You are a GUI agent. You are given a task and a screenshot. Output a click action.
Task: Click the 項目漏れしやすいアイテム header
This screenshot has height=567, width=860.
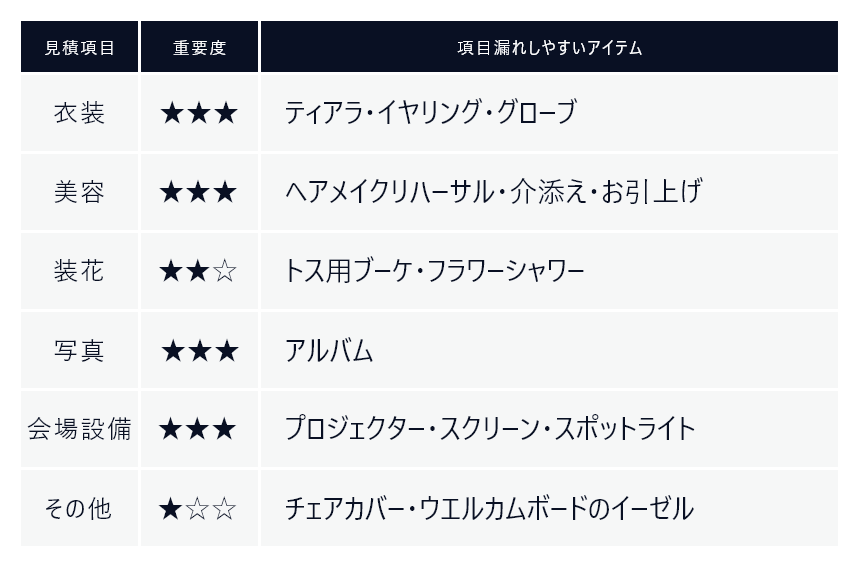point(549,47)
